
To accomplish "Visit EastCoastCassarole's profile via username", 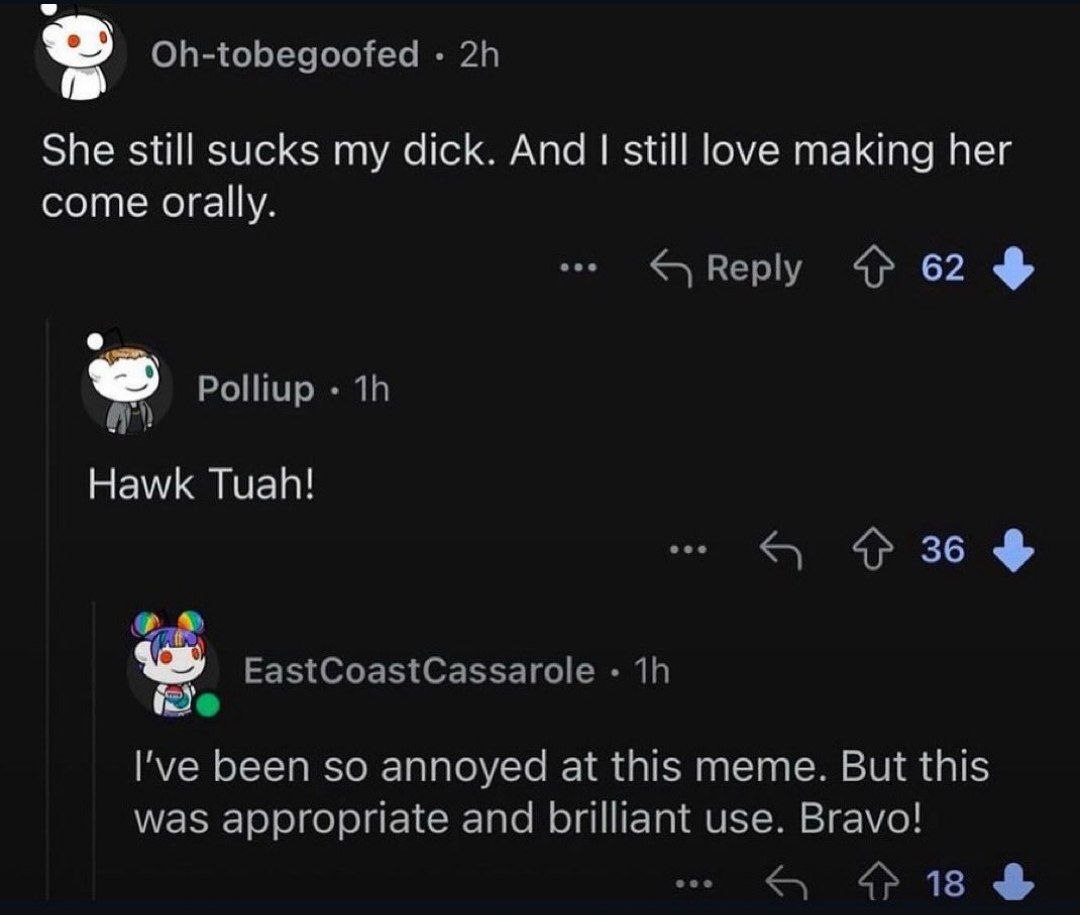I will tap(420, 670).
